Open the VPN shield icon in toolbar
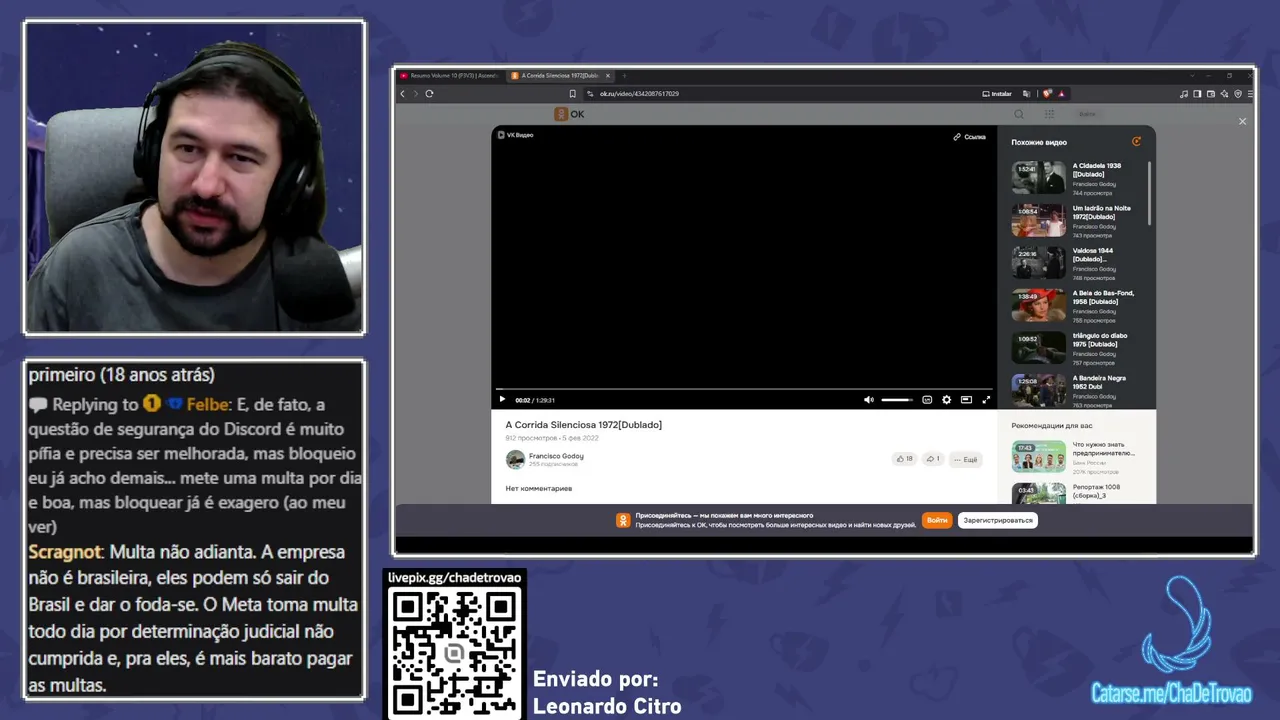This screenshot has height=720, width=1280. point(1237,94)
